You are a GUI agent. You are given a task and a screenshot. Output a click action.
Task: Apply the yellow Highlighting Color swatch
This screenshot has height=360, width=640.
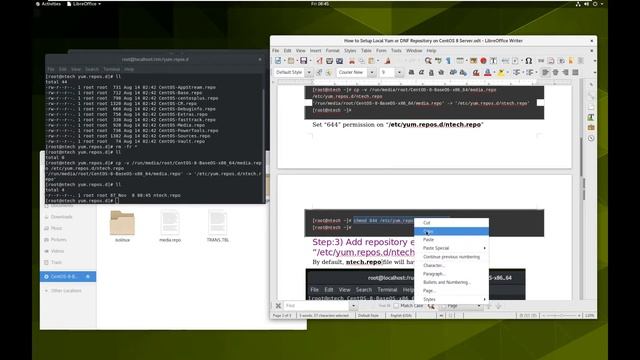click(501, 73)
